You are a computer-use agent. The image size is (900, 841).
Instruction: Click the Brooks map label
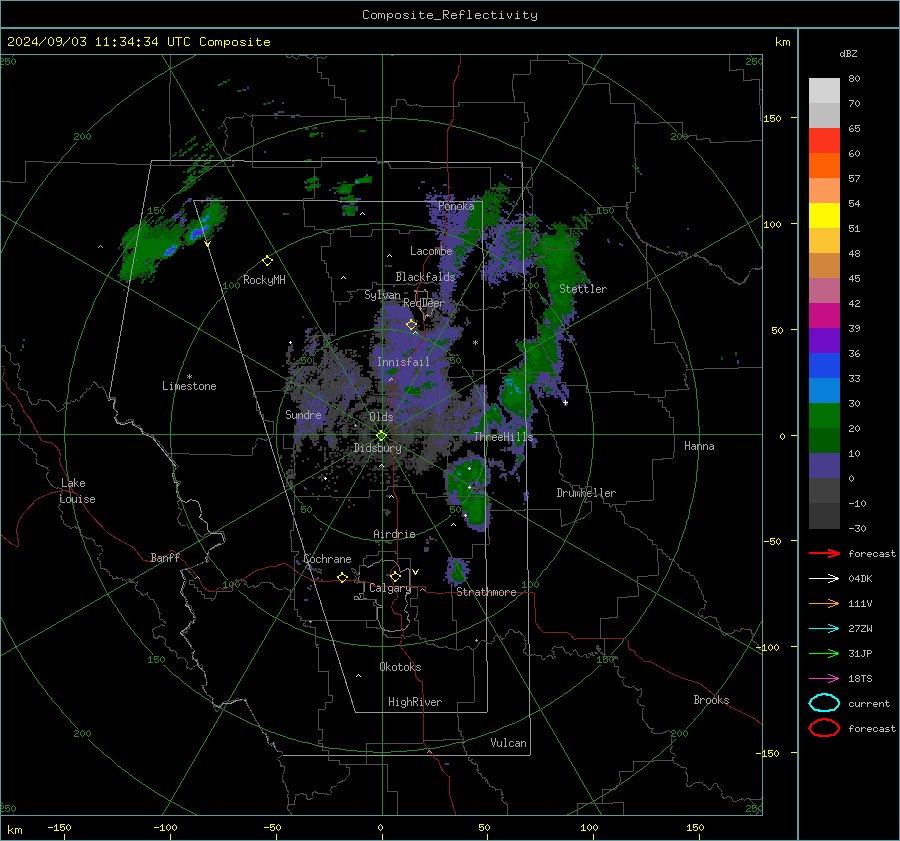(x=711, y=700)
